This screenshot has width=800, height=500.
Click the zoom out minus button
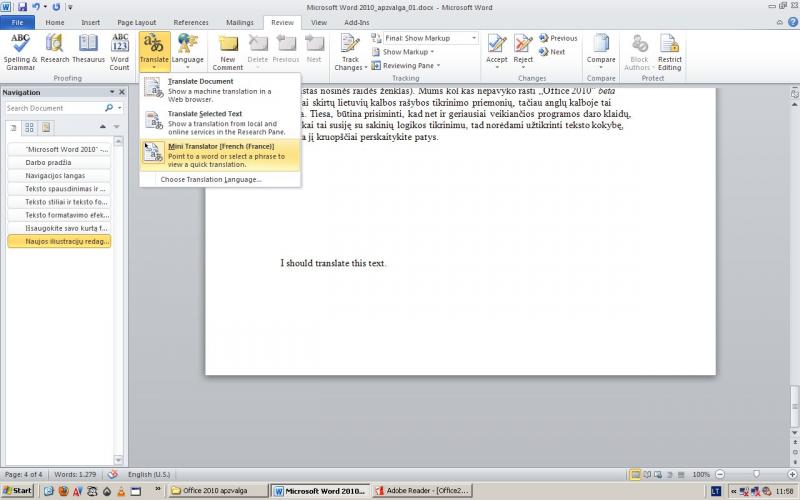click(x=720, y=474)
